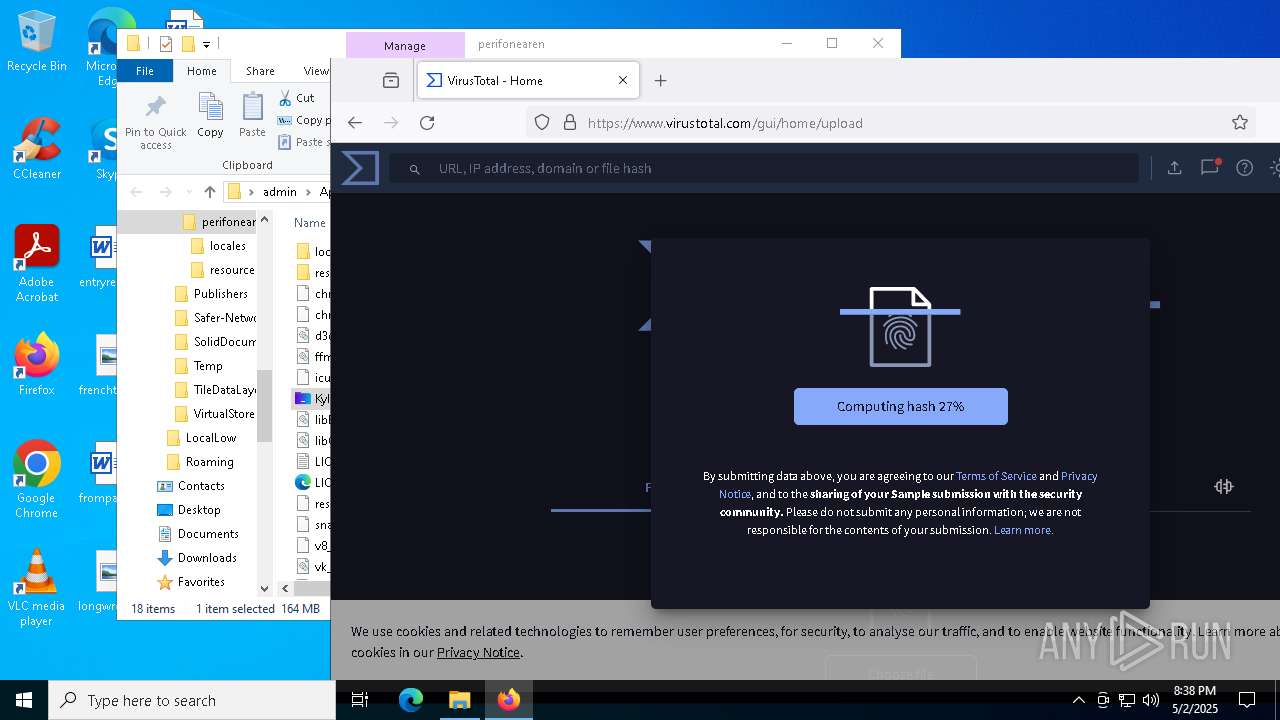The height and width of the screenshot is (720, 1280).
Task: Click the Terms of Service link
Action: click(996, 476)
